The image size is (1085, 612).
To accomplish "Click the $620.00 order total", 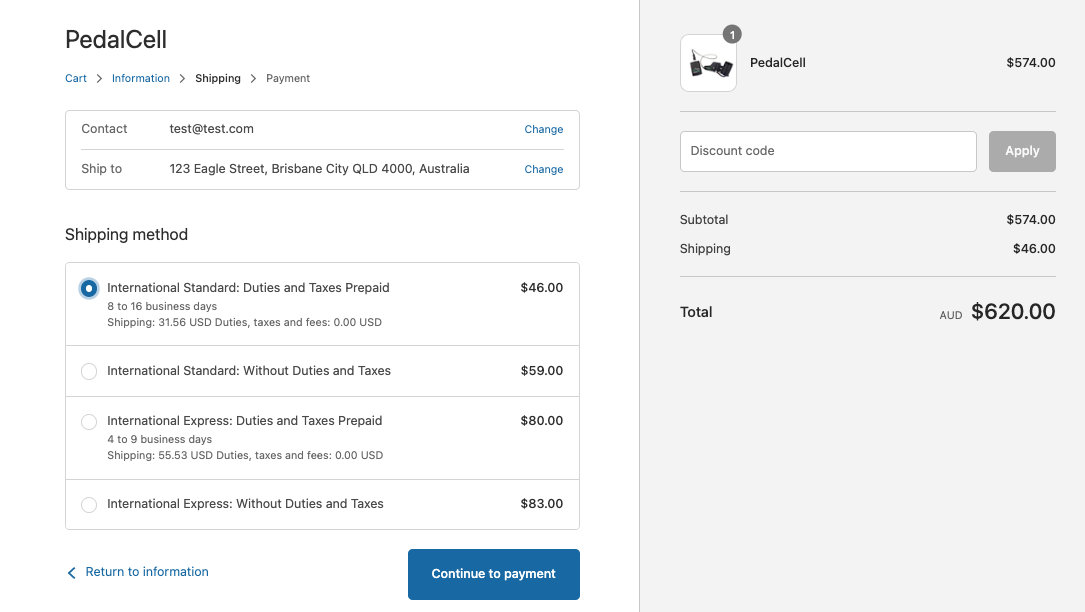I will [1013, 312].
